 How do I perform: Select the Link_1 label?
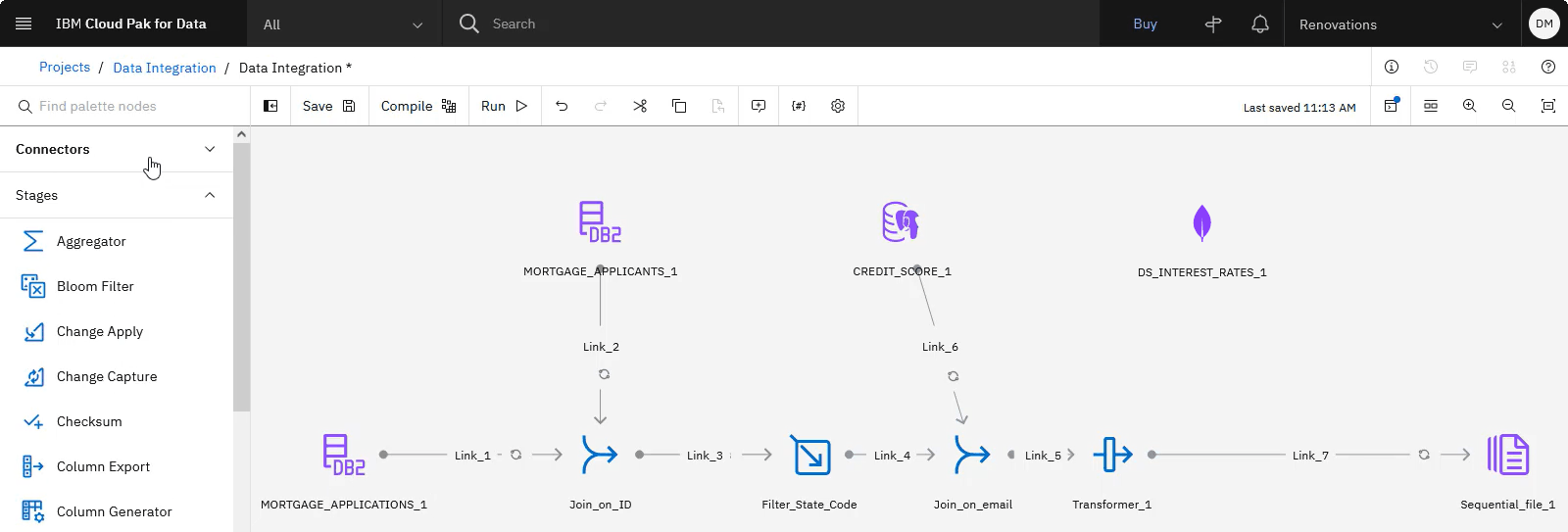472,456
